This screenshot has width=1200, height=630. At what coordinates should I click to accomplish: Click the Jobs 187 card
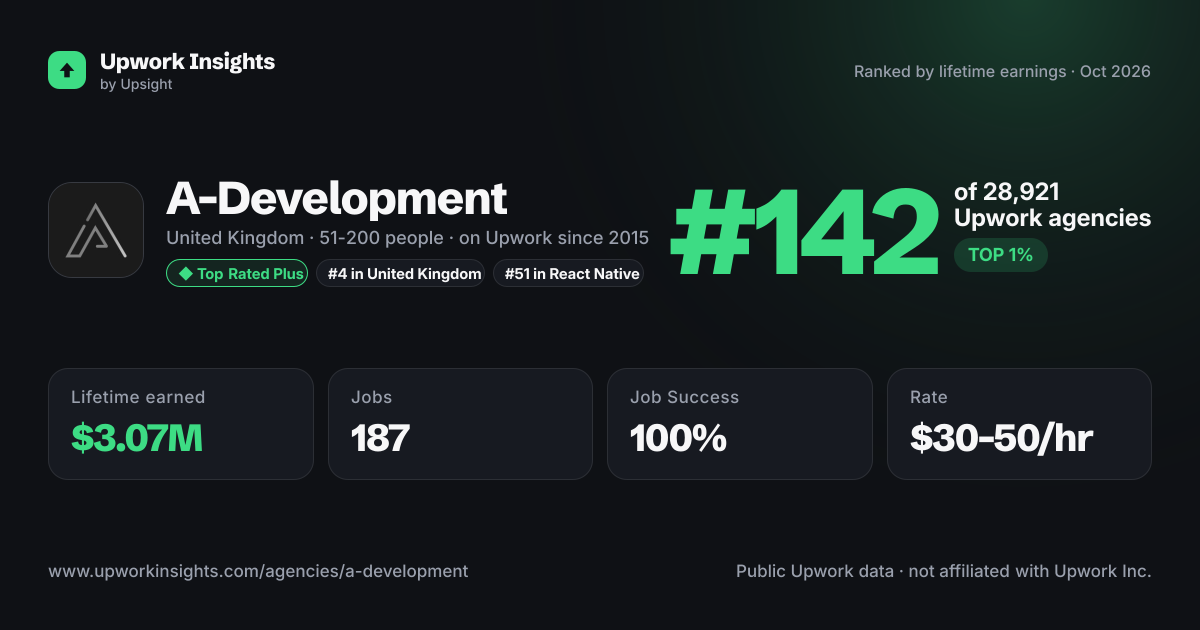pyautogui.click(x=460, y=424)
